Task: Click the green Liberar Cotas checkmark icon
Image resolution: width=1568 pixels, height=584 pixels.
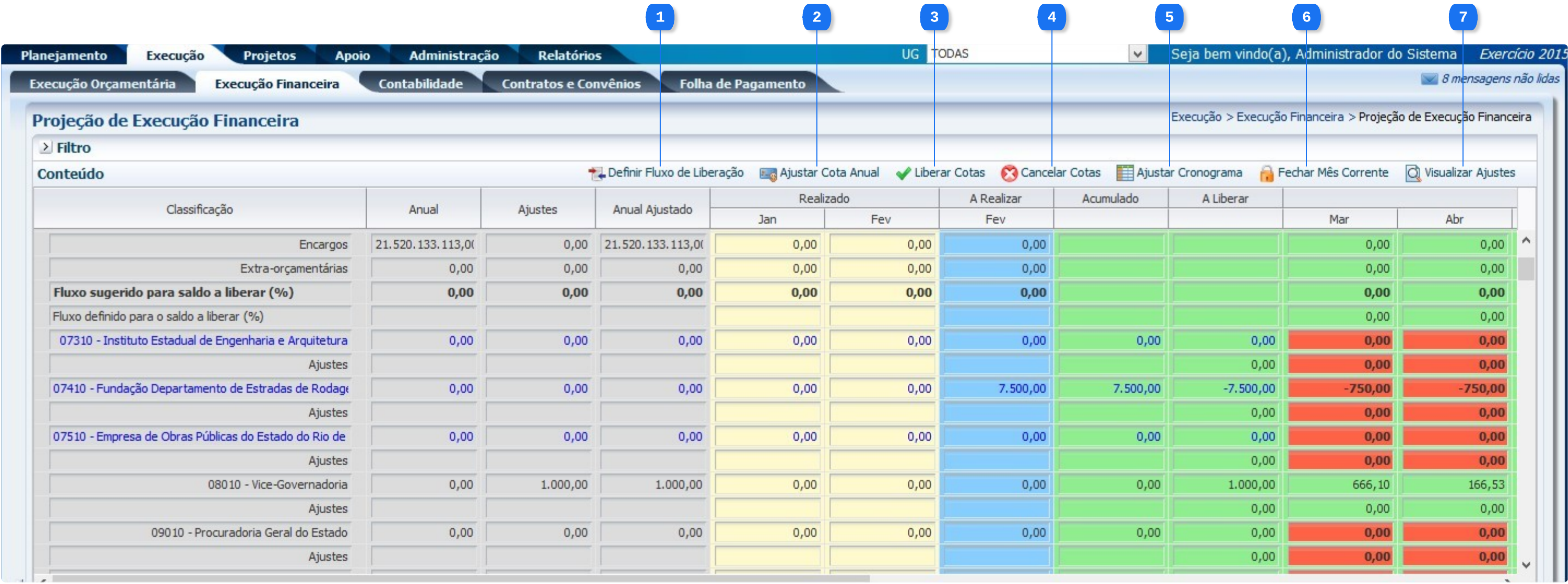Action: tap(903, 173)
